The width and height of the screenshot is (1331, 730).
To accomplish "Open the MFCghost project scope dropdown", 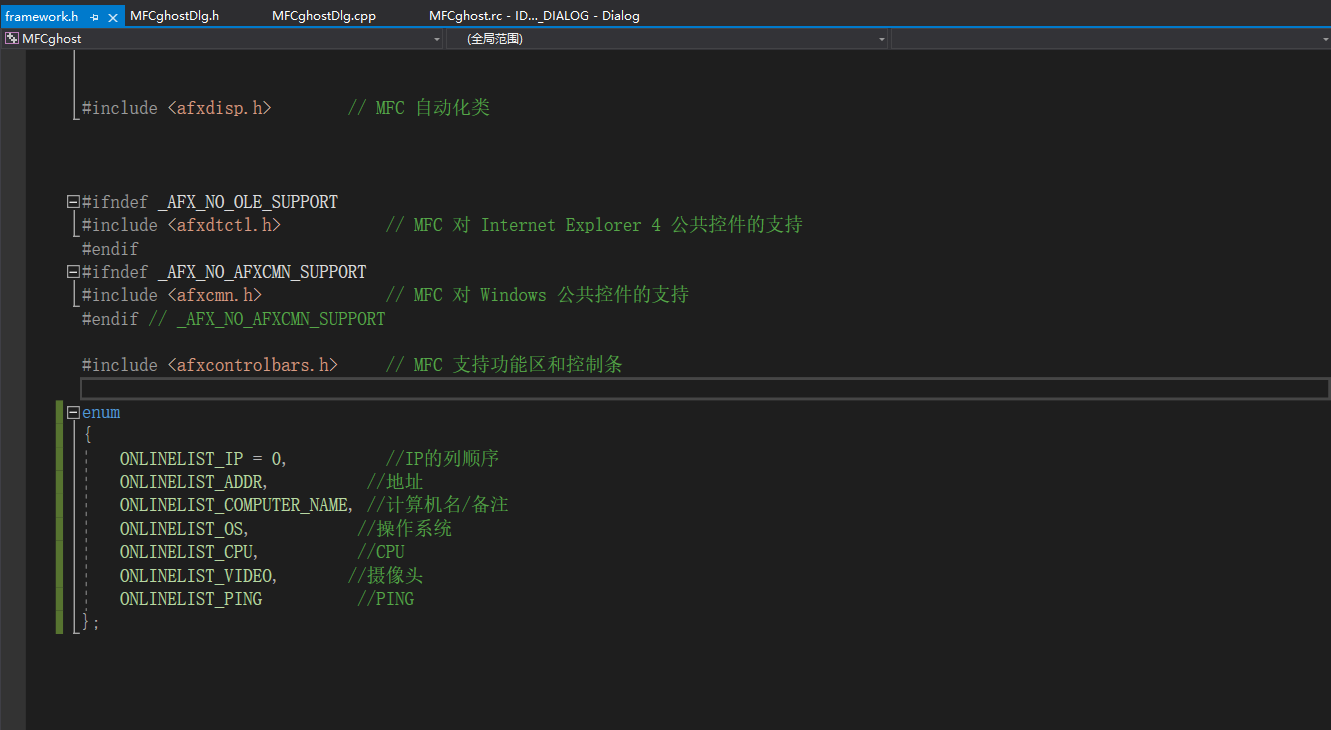I will pos(436,39).
